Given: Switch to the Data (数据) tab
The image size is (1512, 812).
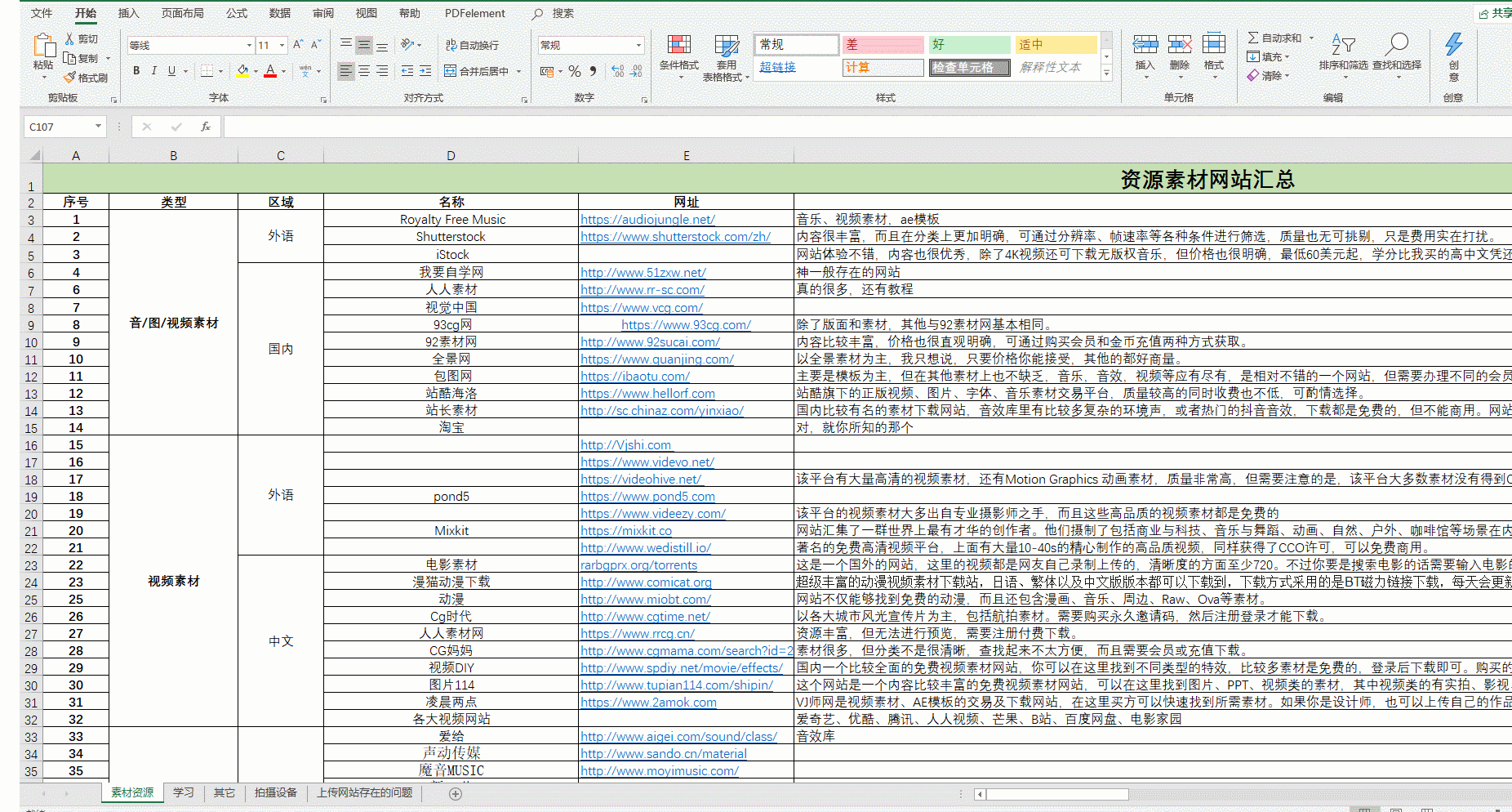Looking at the screenshot, I should click(x=280, y=13).
